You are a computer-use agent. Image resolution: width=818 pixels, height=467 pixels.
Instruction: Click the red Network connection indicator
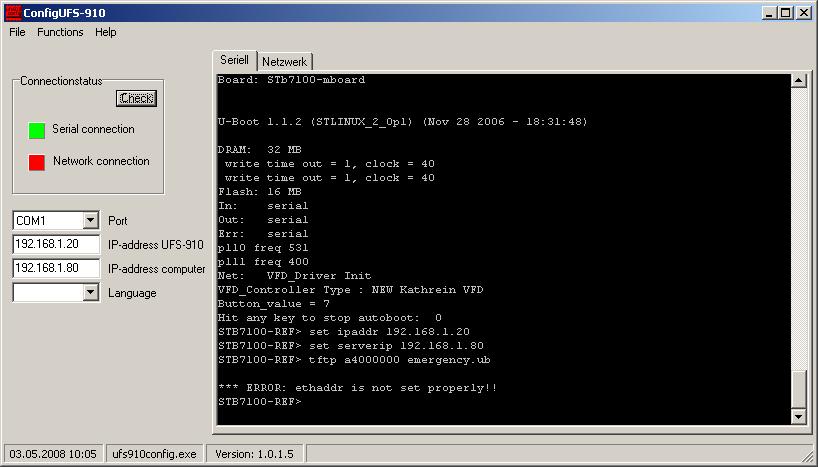(37, 162)
